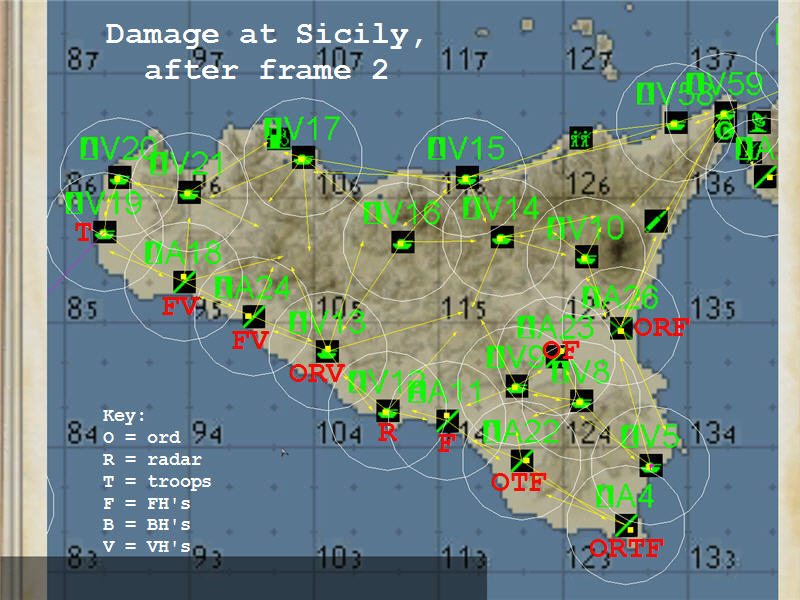The height and width of the screenshot is (600, 800).
Task: Click the fuel depot icon beside V17 label
Action: (x=279, y=138)
